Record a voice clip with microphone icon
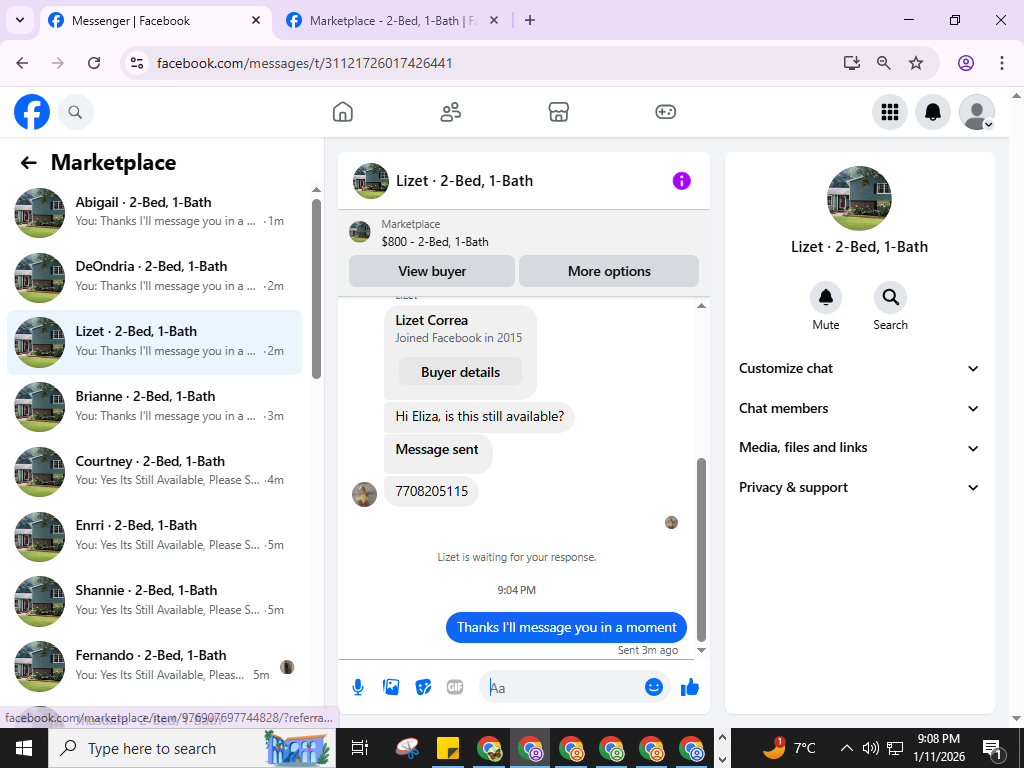 pyautogui.click(x=358, y=687)
